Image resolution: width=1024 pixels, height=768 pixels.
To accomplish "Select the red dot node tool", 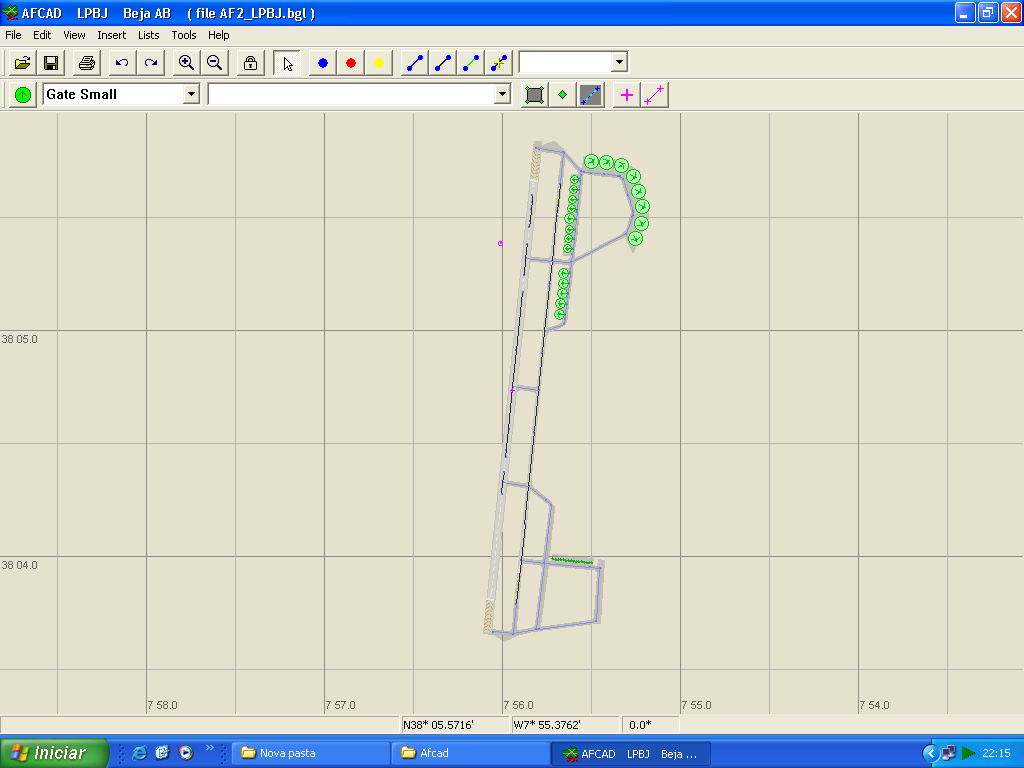I will point(351,63).
